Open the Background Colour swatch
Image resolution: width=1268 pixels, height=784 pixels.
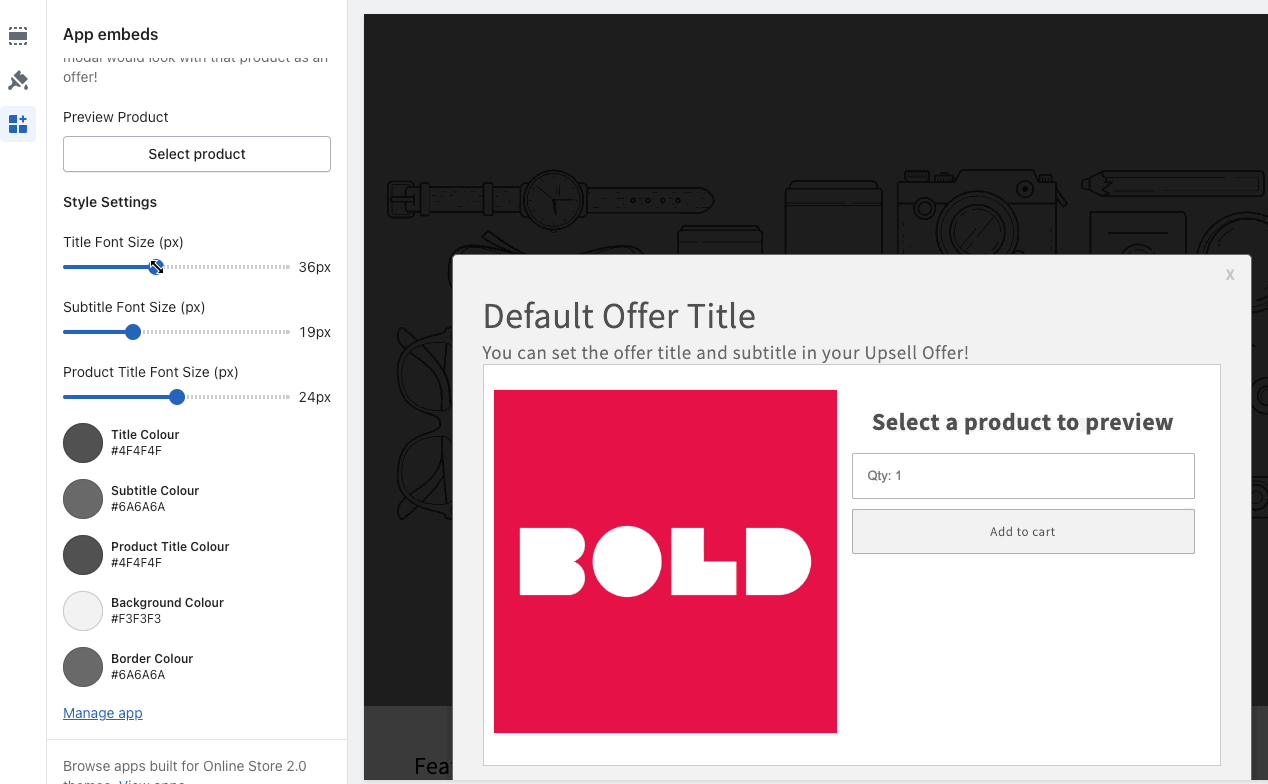coord(83,610)
